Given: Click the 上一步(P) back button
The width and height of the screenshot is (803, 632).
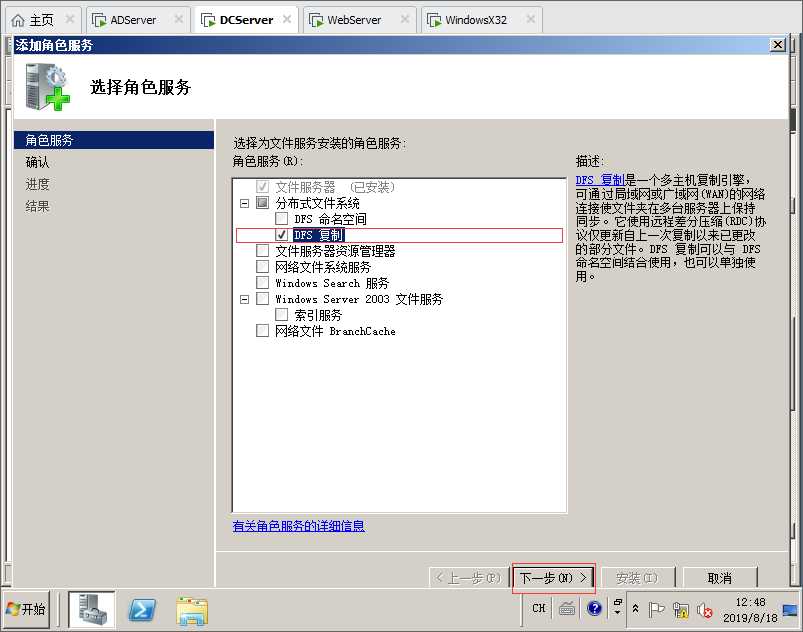Looking at the screenshot, I should (x=468, y=578).
